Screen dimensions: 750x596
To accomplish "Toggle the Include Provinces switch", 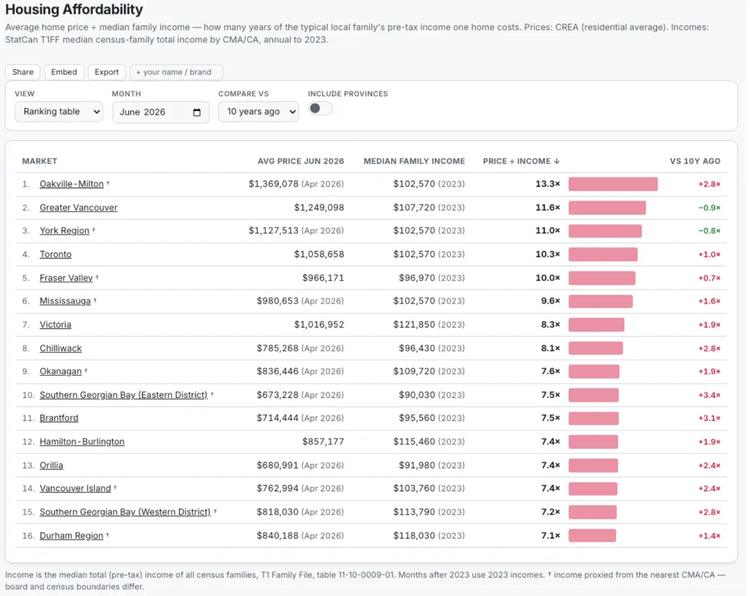I will 320,109.
